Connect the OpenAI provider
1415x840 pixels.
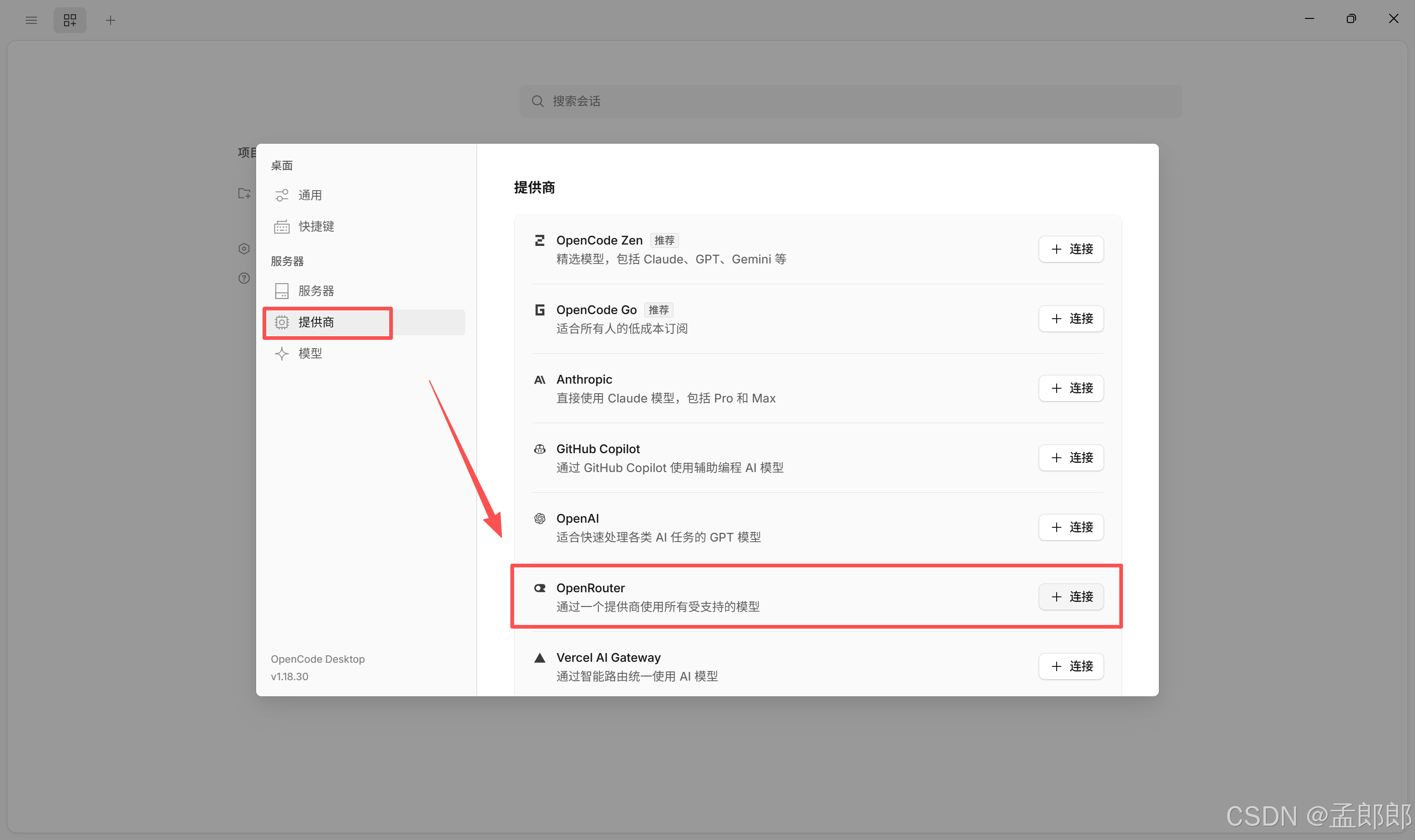tap(1070, 527)
